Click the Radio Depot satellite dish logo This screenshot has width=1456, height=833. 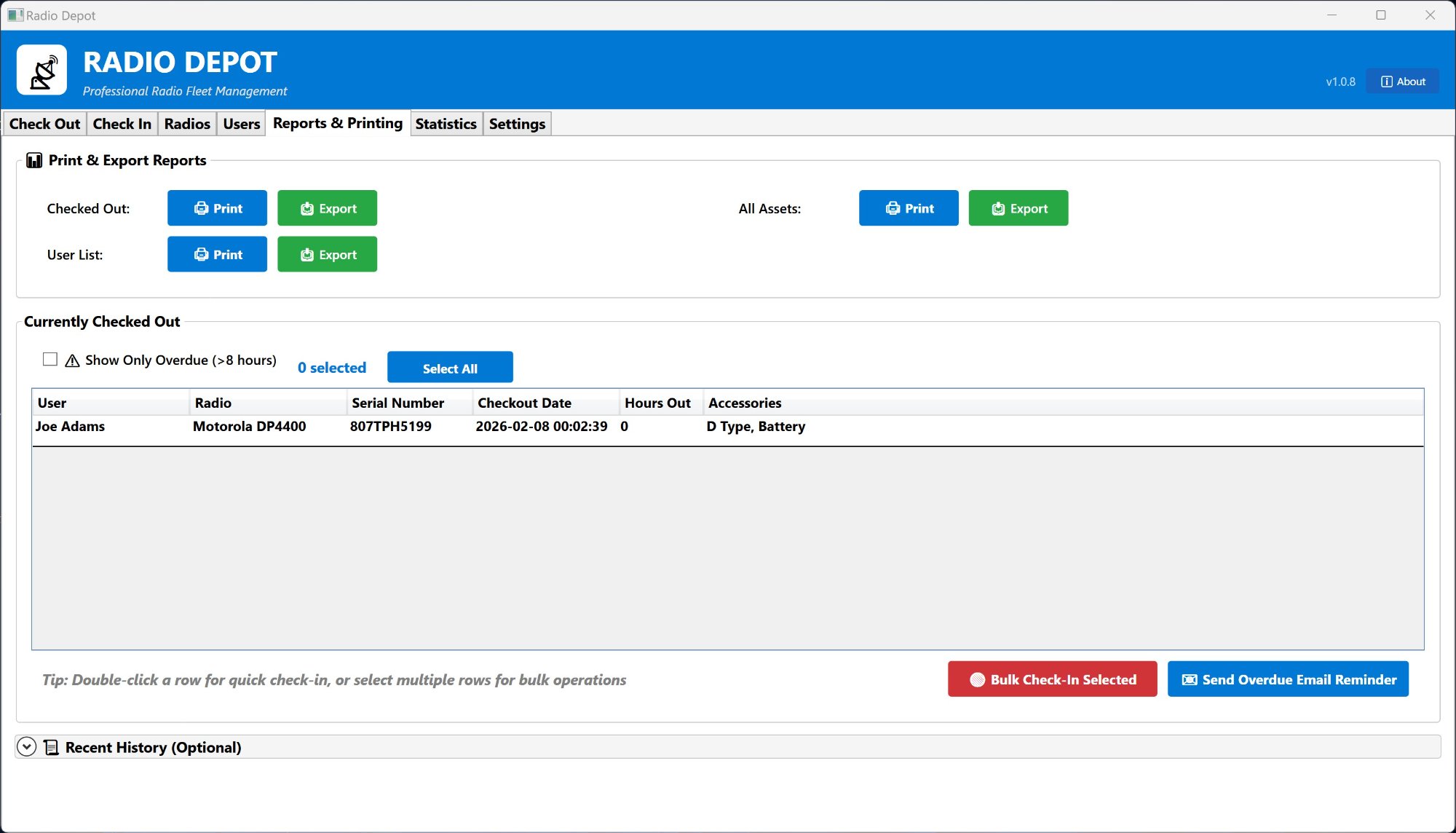42,71
